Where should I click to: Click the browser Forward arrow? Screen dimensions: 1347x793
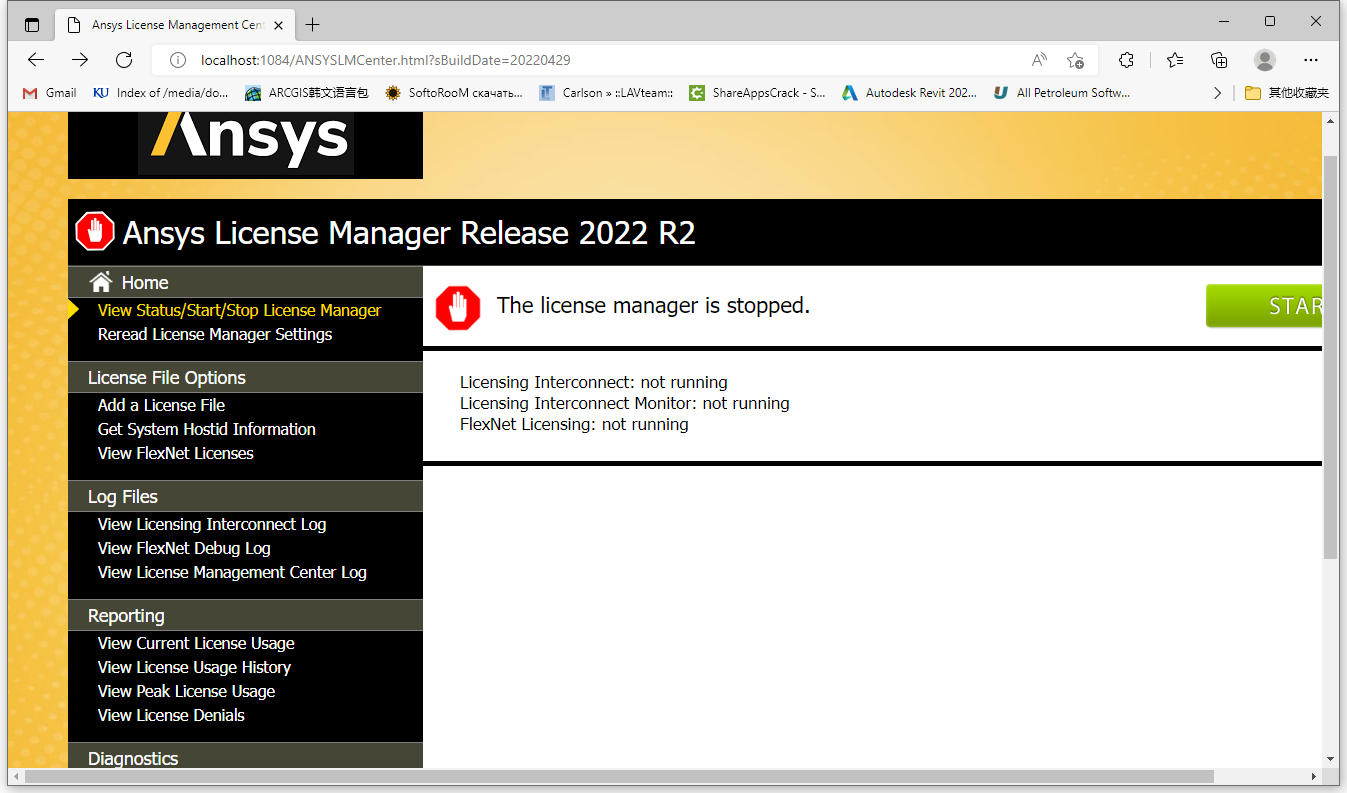pos(80,60)
